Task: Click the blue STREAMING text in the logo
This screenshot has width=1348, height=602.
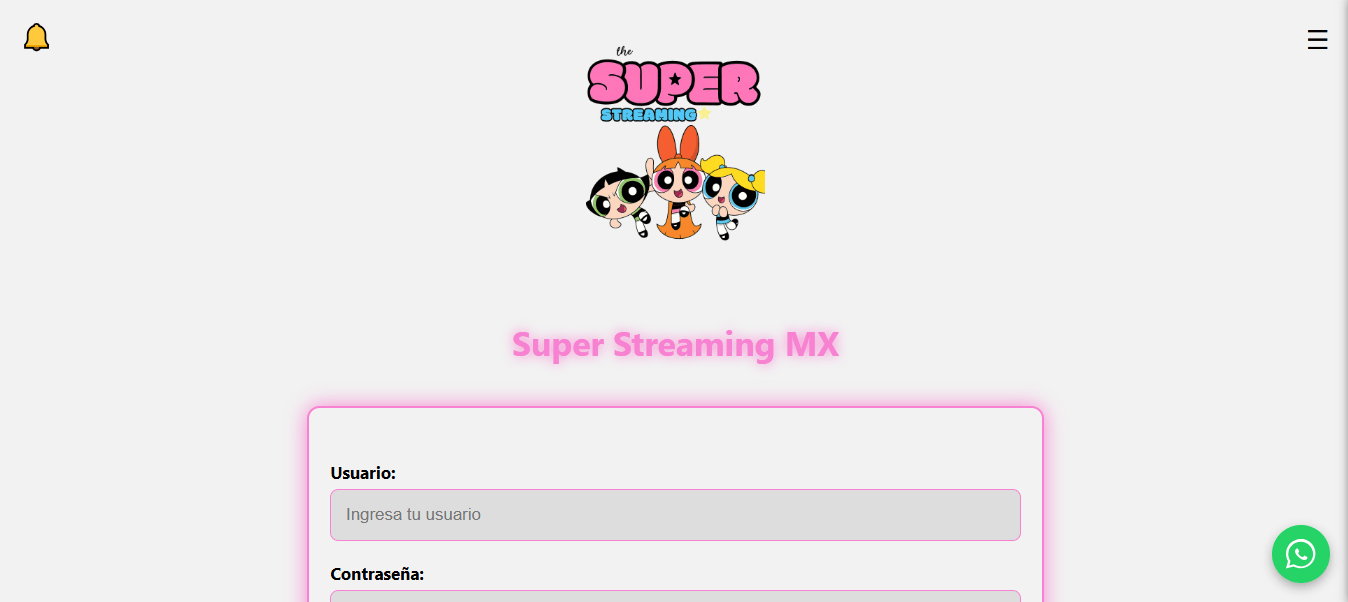Action: 648,115
